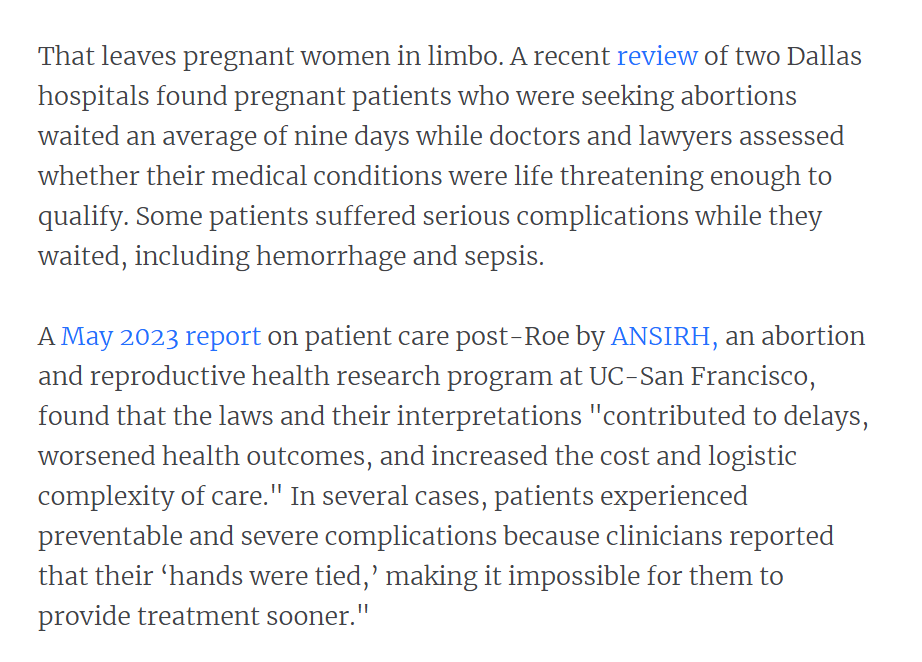Click the word 'hemorrhage' in the first paragraph

(331, 257)
